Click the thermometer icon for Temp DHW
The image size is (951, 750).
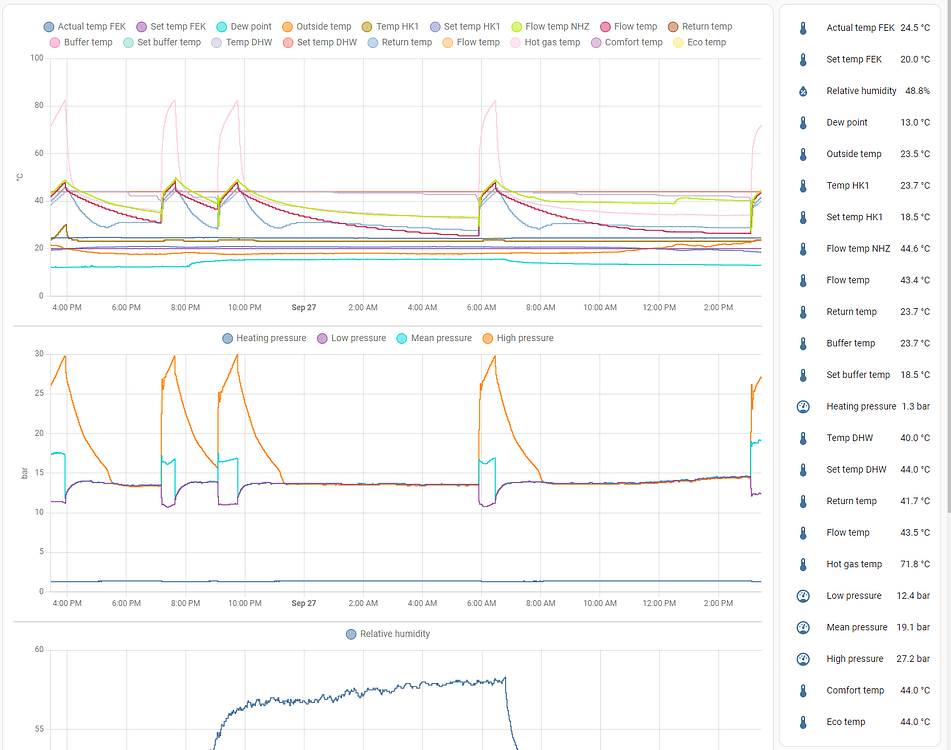(802, 437)
